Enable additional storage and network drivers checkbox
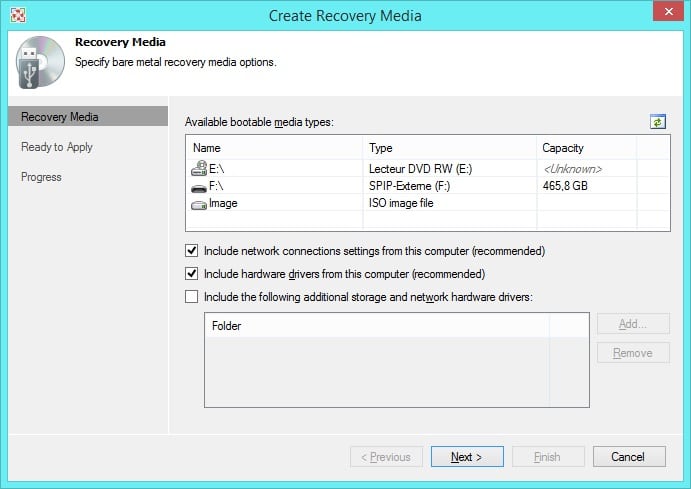The height and width of the screenshot is (489, 691). [192, 296]
